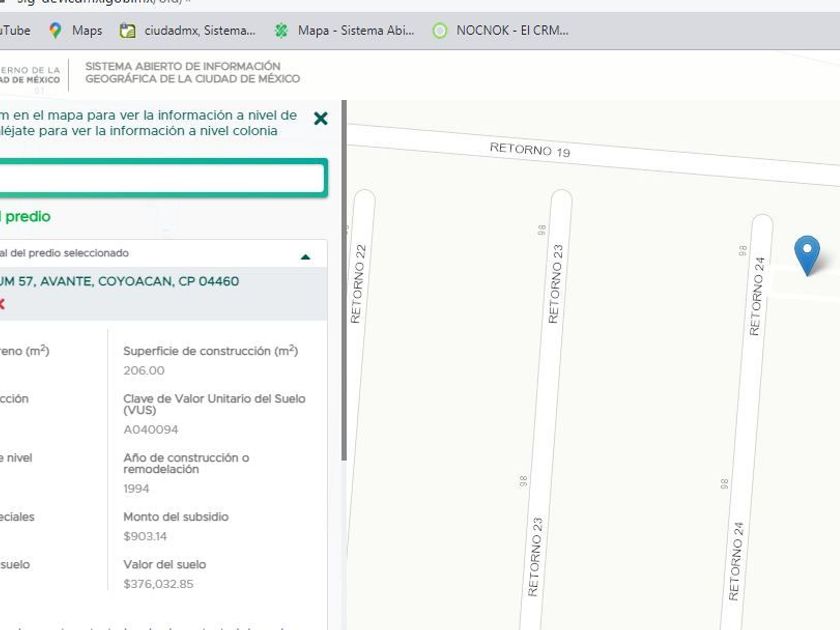Image resolution: width=840 pixels, height=630 pixels.
Task: Open the YouTube bookmark
Action: tap(14, 30)
